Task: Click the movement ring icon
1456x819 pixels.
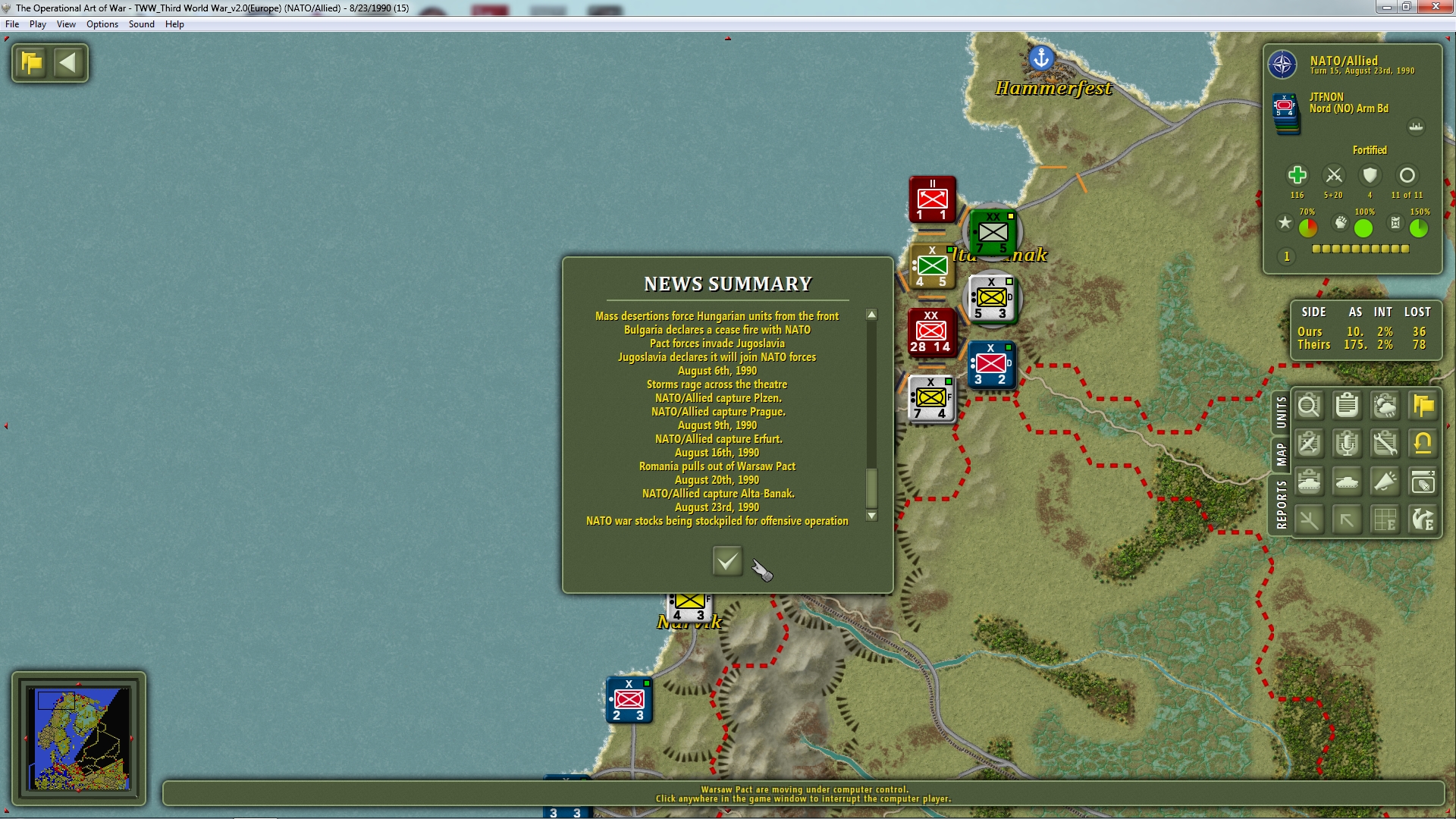Action: 1407,175
